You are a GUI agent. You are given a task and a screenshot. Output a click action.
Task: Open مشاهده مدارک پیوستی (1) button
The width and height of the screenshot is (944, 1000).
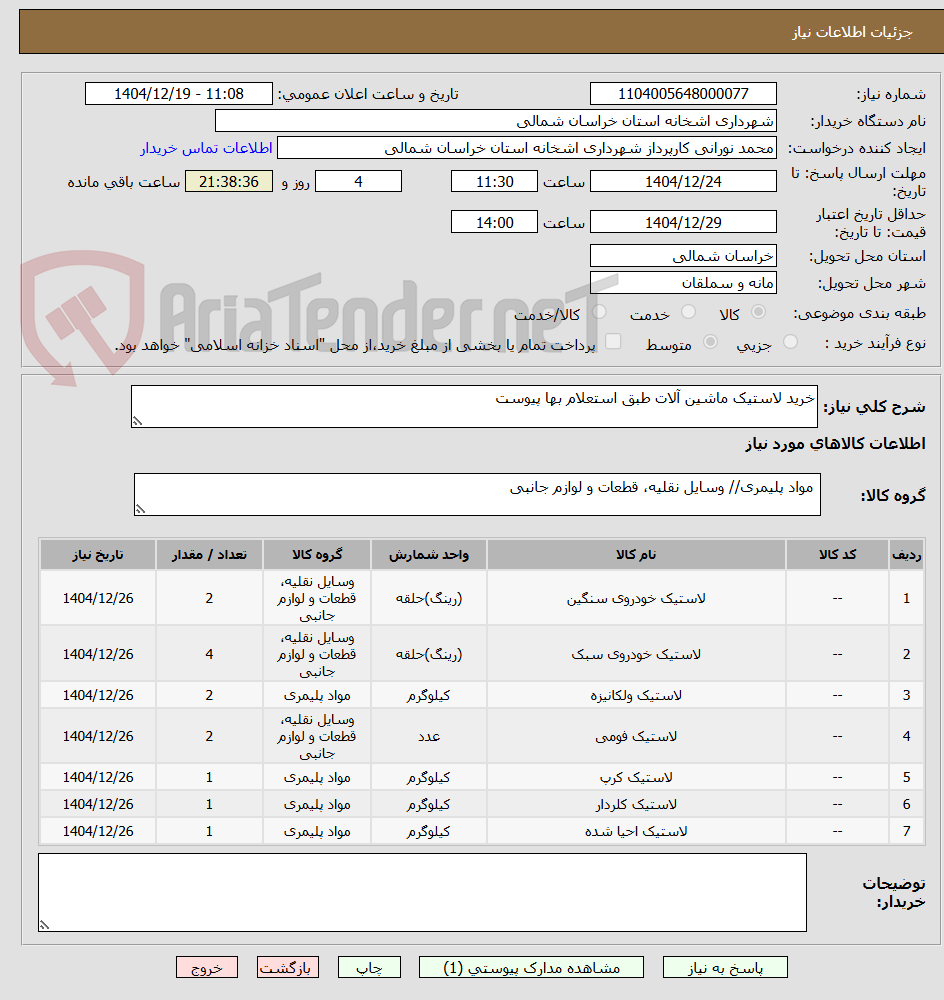(x=531, y=967)
